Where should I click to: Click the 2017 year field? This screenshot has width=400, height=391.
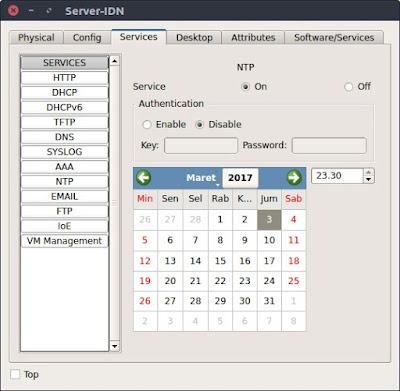point(240,178)
